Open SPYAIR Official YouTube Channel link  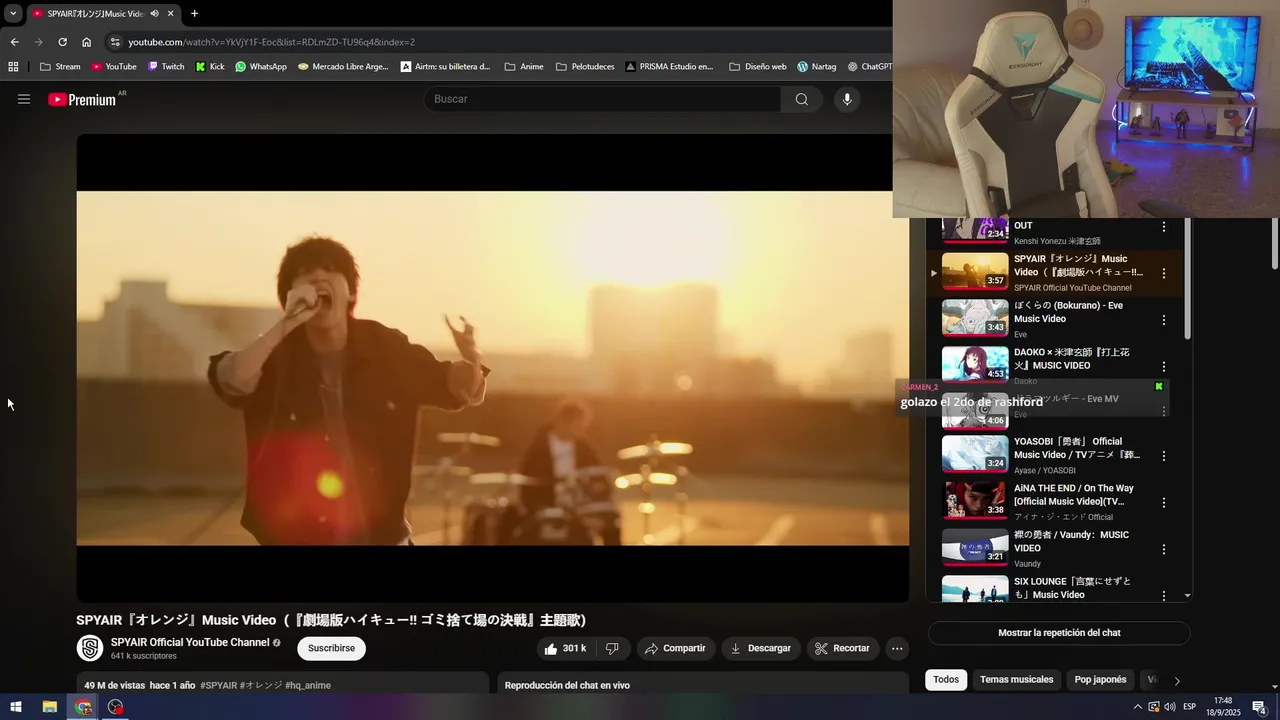190,642
